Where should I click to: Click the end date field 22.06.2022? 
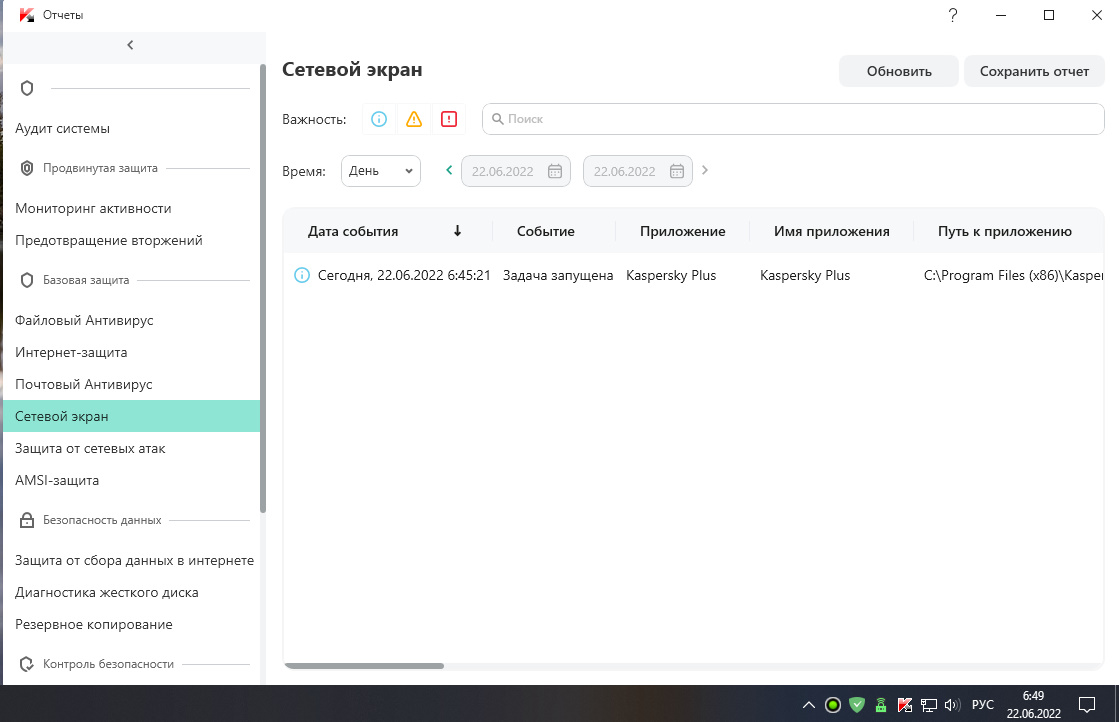point(638,171)
